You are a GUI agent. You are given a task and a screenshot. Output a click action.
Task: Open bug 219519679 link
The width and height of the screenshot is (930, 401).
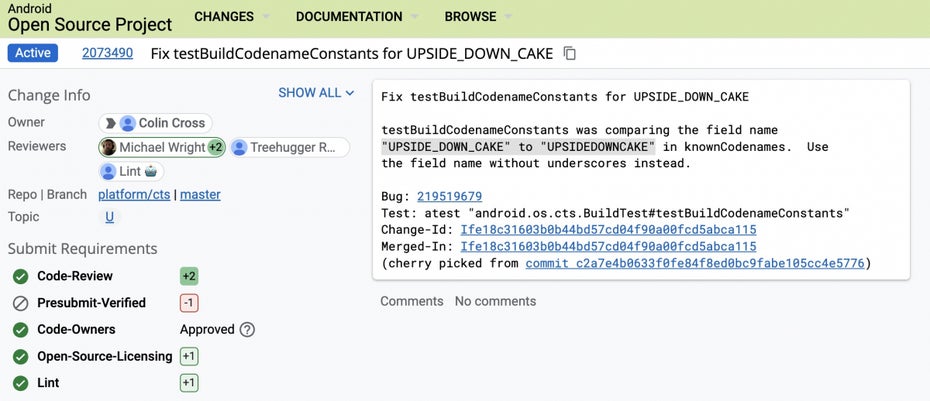pos(450,196)
